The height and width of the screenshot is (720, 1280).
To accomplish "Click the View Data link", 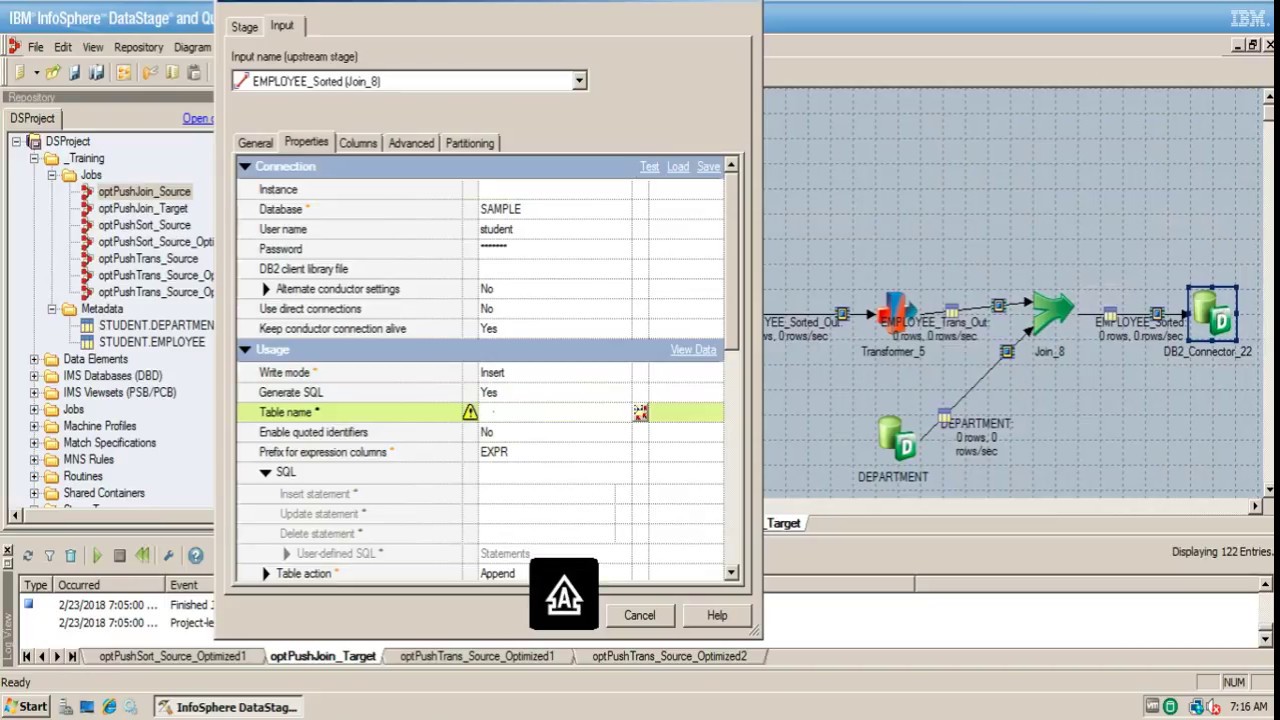I will coord(693,350).
